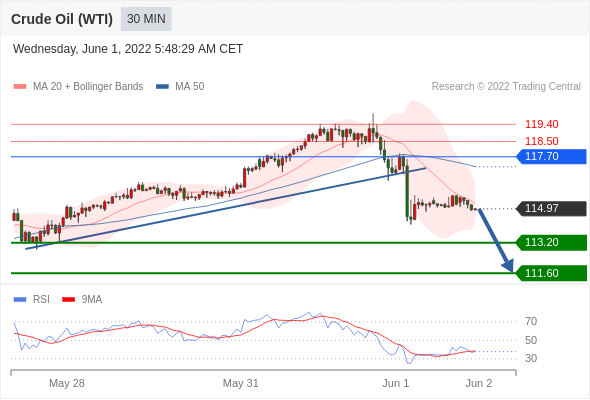Click the RSI legend label
590x400 pixels.
[x=41, y=300]
